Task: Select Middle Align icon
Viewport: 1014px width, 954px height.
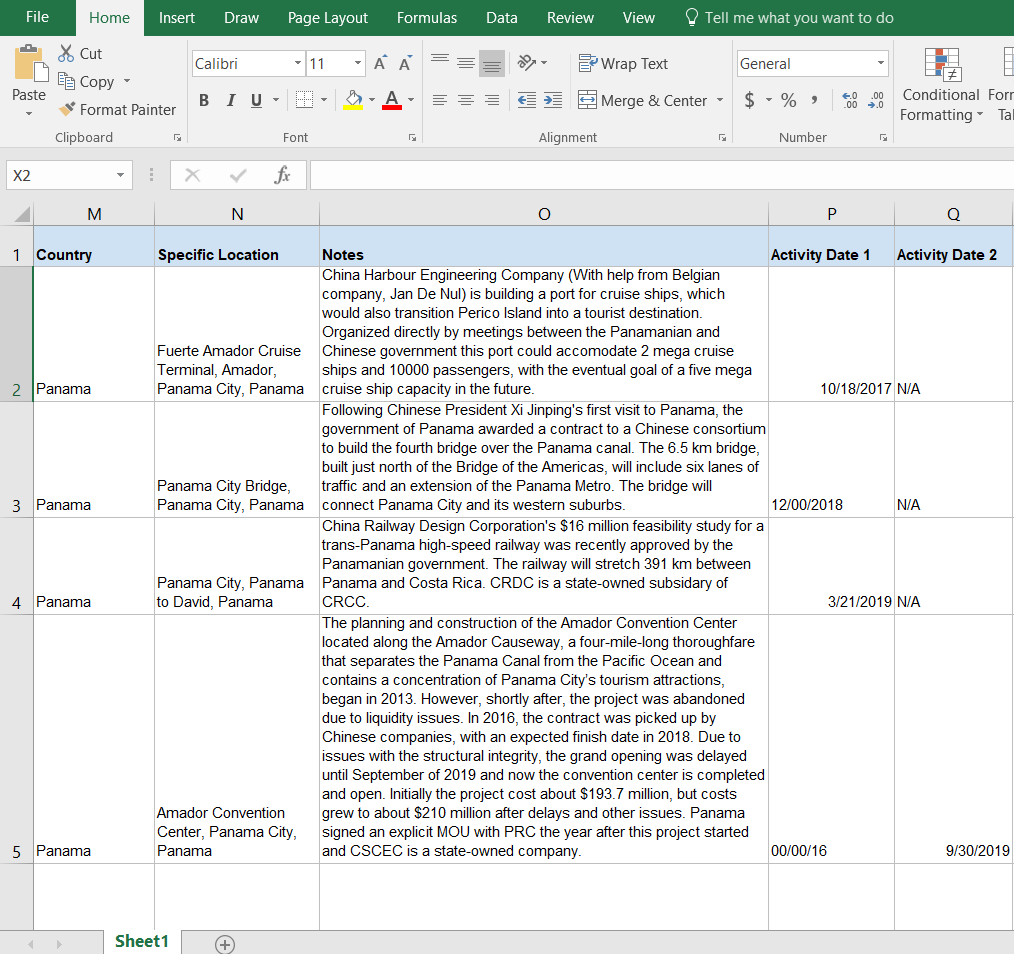Action: point(466,63)
